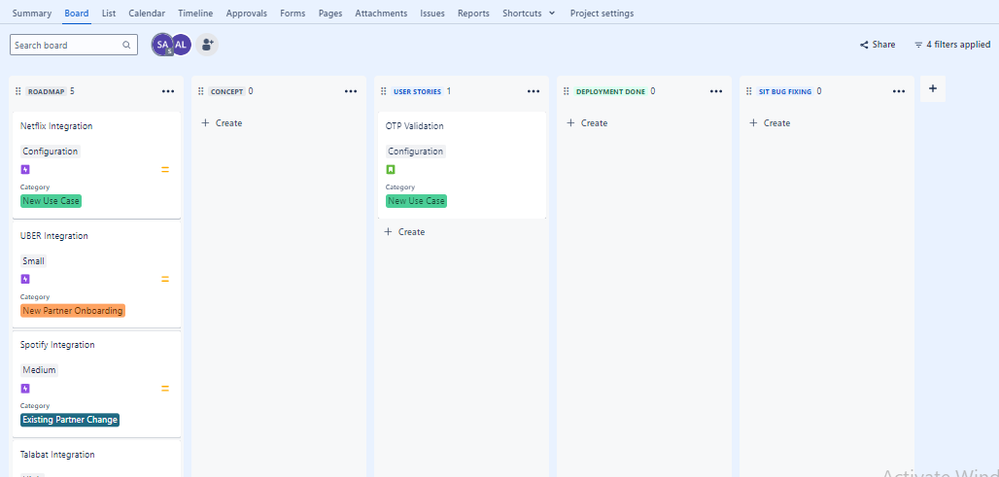Screen dimensions: 999x477
Task: Click Small label on UBER Integration
Action: pyautogui.click(x=34, y=261)
